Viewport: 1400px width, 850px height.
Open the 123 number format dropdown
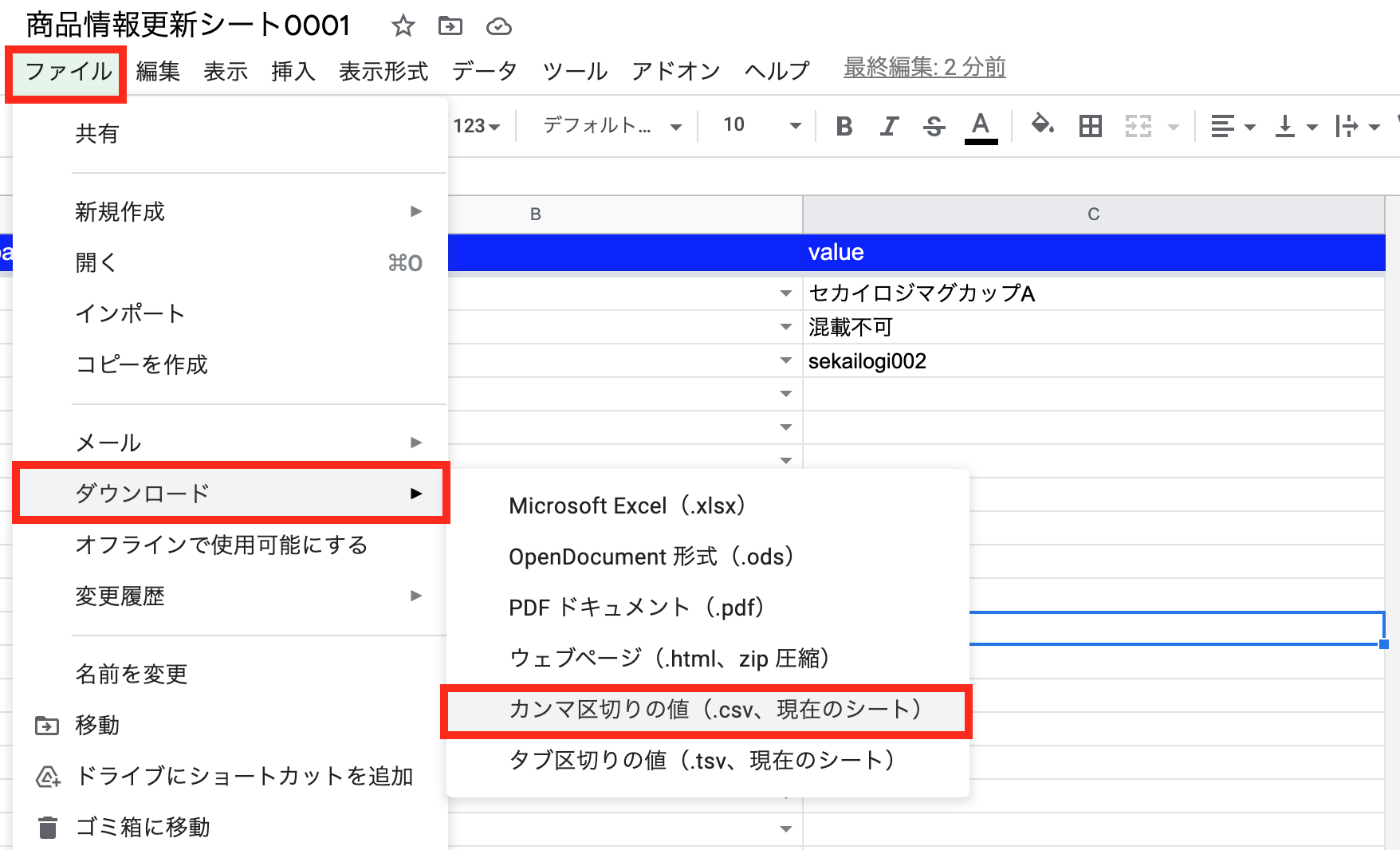point(477,126)
